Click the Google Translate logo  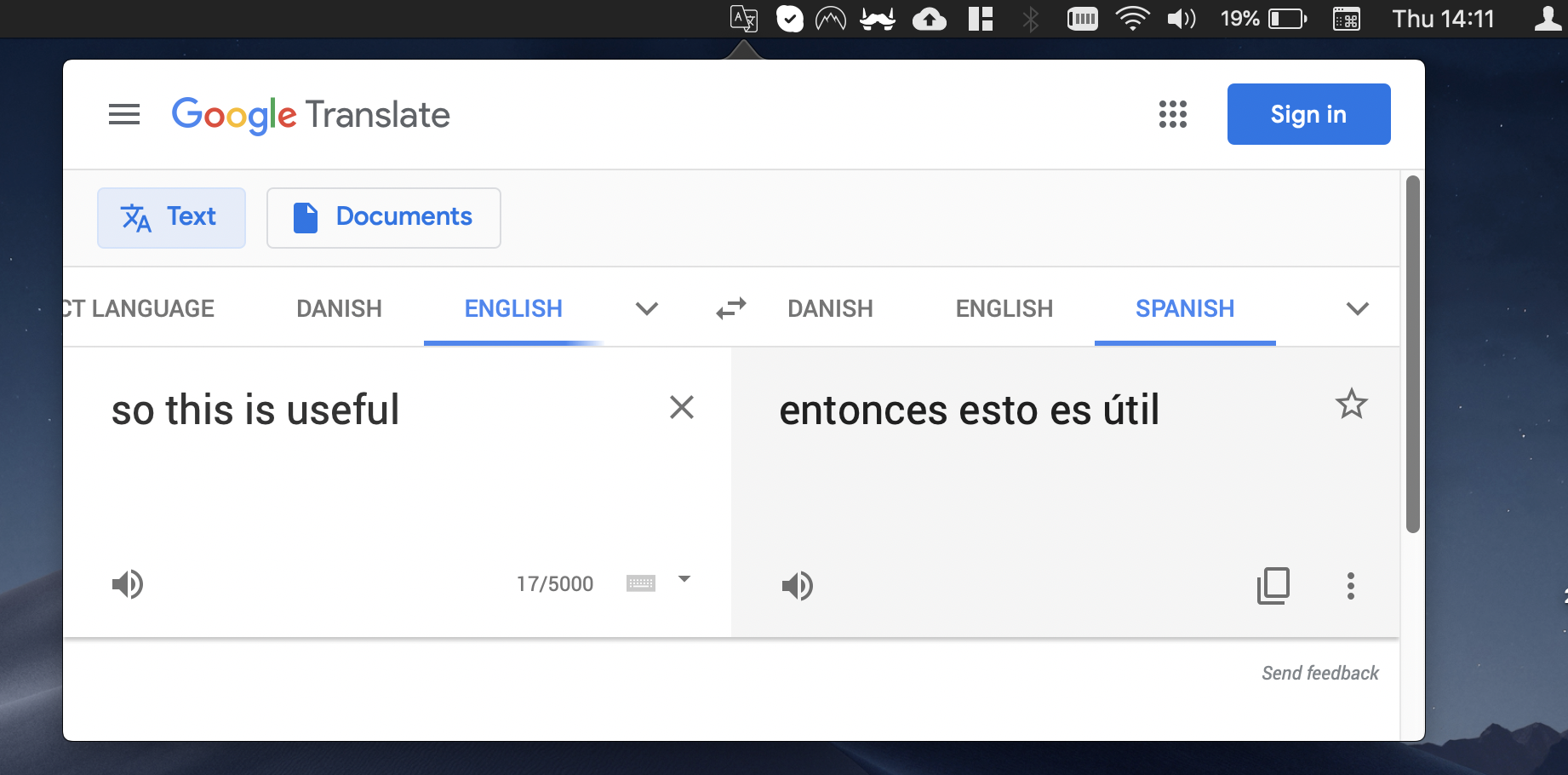pos(311,115)
